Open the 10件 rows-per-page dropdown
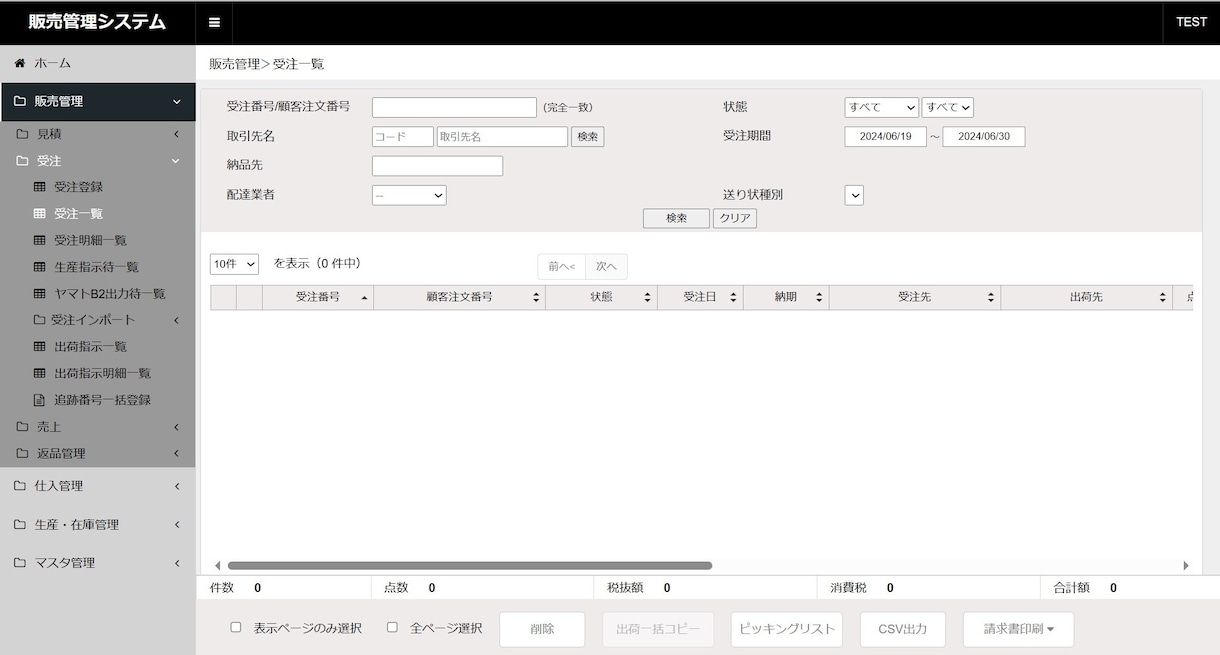Image resolution: width=1220 pixels, height=655 pixels. pos(234,264)
